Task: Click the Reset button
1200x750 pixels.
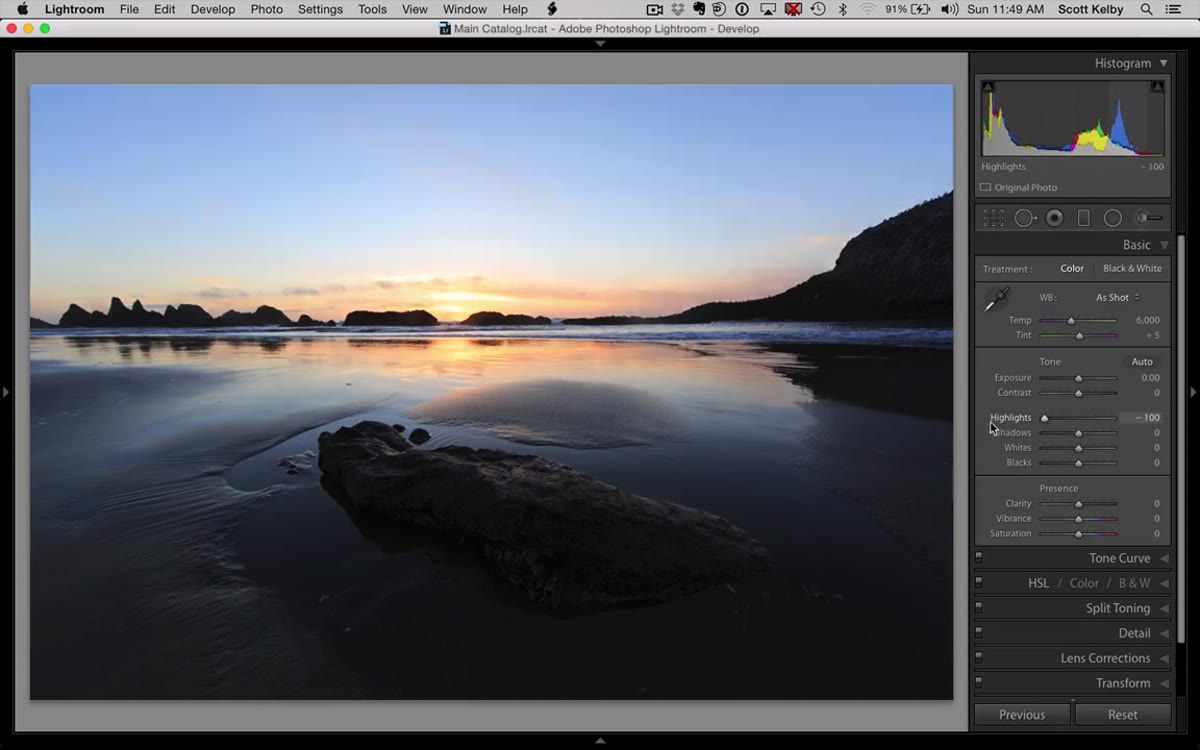Action: (1123, 714)
